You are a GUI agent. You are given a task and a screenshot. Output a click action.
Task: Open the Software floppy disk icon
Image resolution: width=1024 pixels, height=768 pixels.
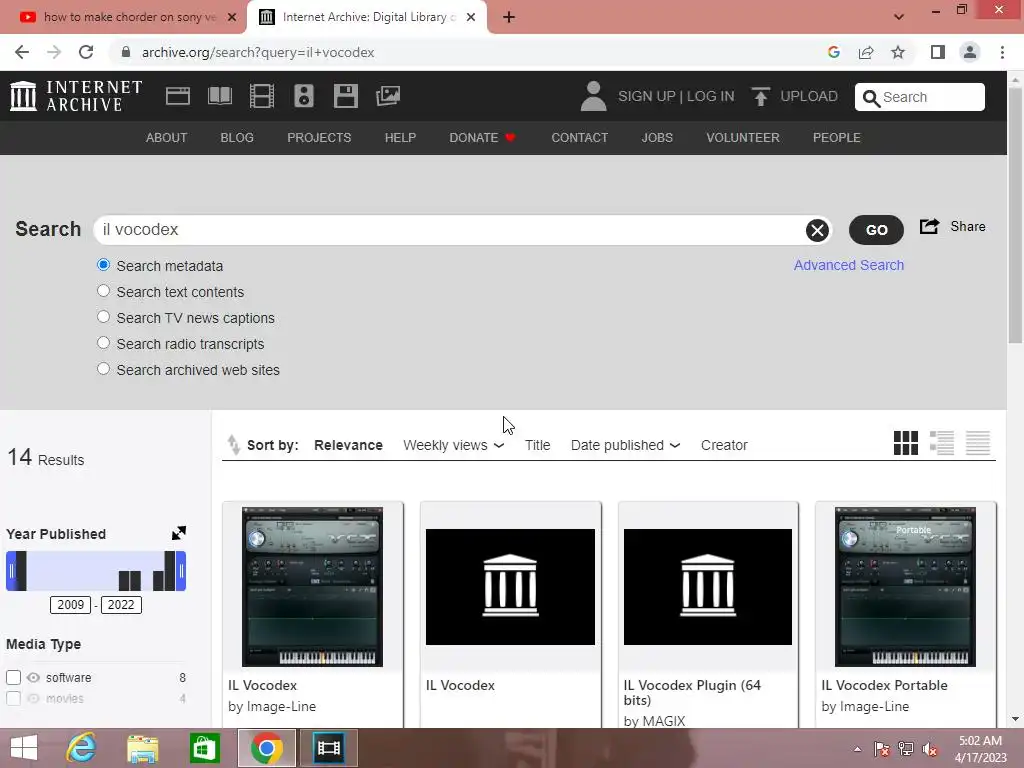pyautogui.click(x=345, y=96)
